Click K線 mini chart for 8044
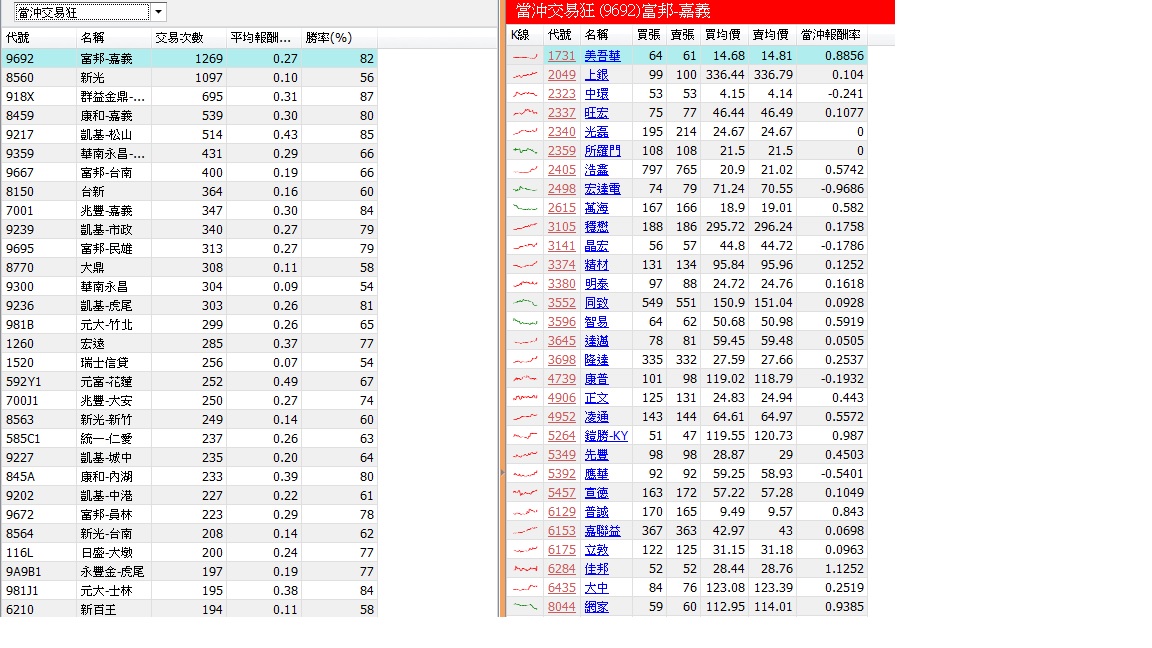 [525, 607]
